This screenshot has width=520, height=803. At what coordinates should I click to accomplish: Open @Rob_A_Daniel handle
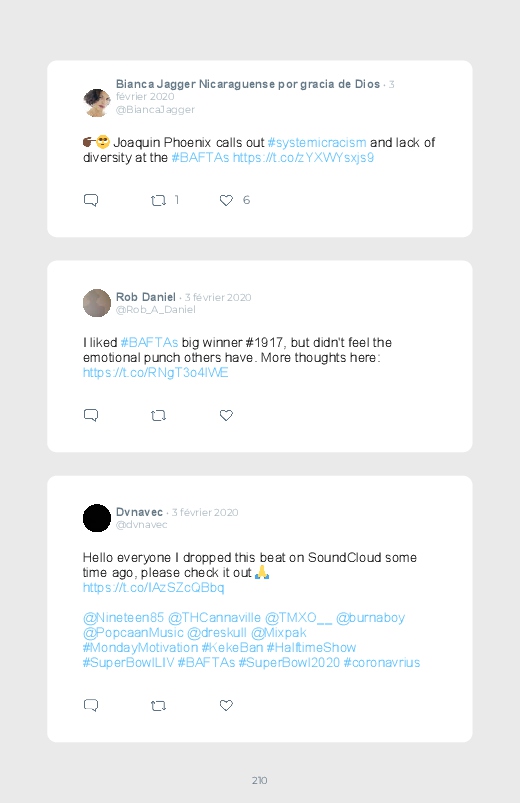click(x=155, y=310)
